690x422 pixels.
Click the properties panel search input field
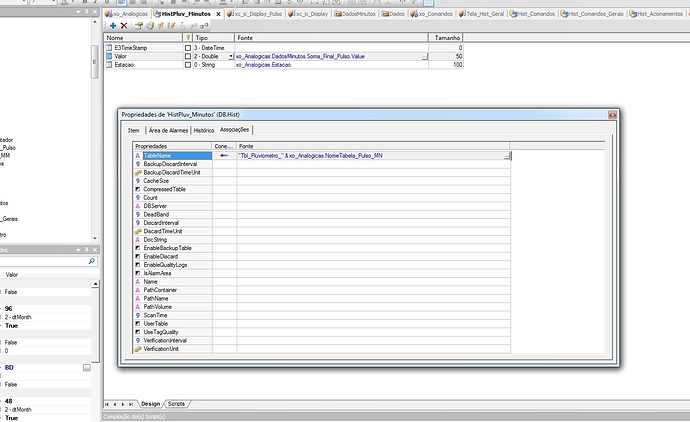(x=44, y=261)
